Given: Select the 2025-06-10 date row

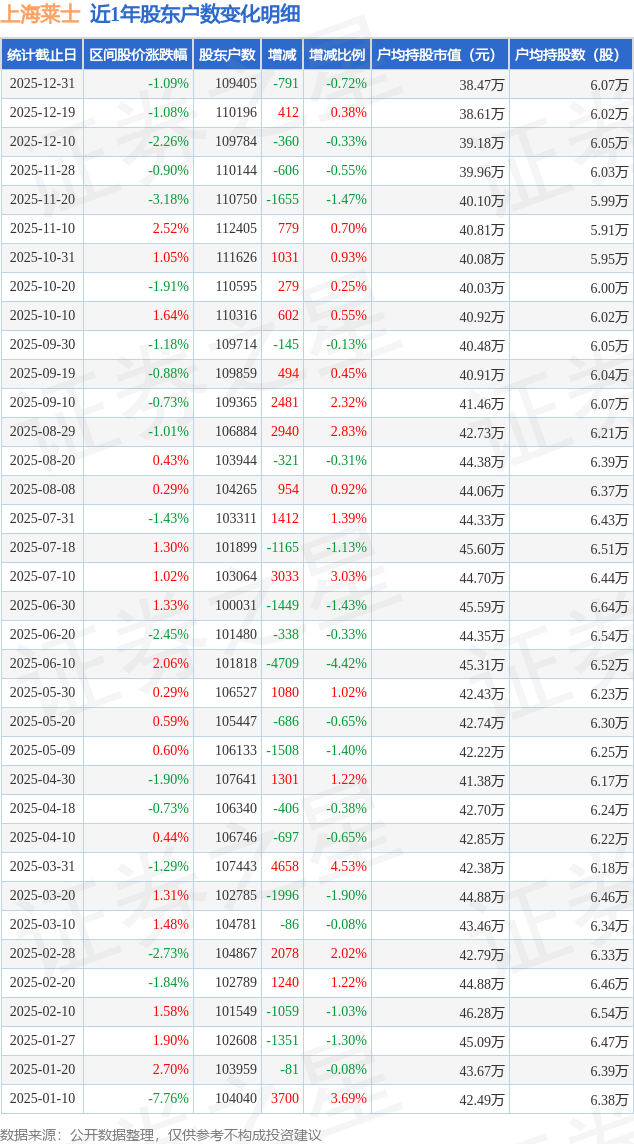Looking at the screenshot, I should pos(42,664).
